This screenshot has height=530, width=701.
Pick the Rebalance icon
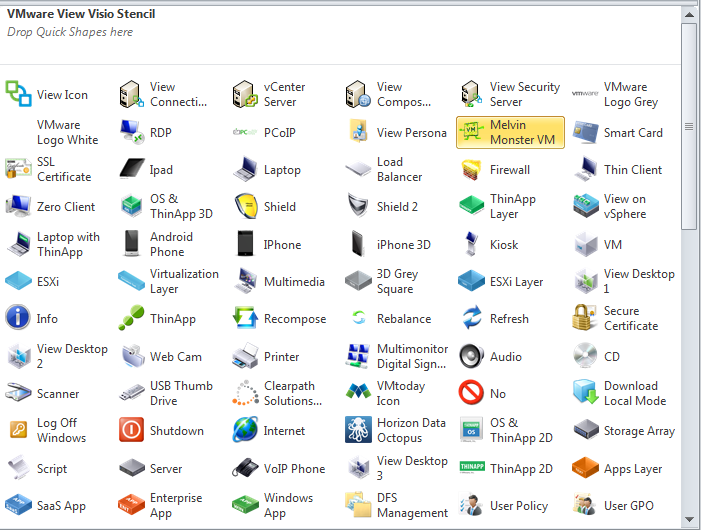[x=359, y=318]
